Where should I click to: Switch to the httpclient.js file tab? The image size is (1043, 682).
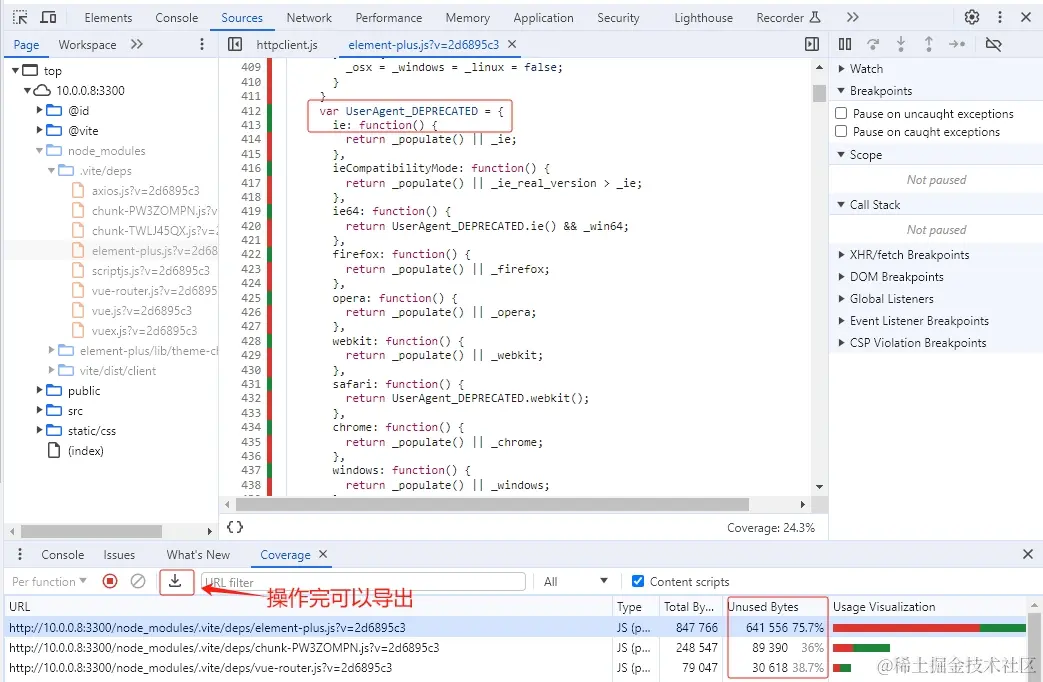pyautogui.click(x=287, y=45)
